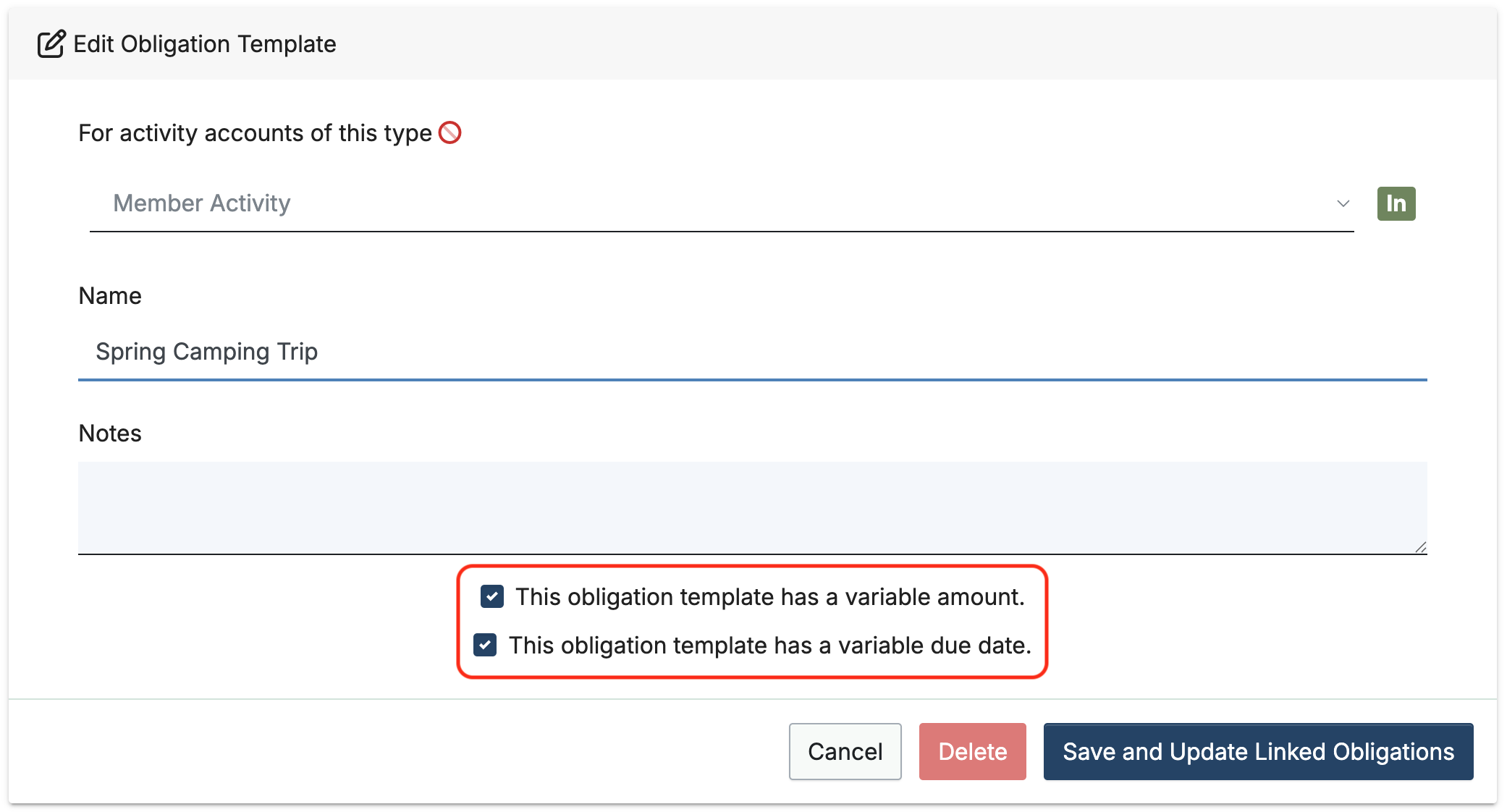
Task: Click the "For activity accounts of this type" label
Action: [255, 133]
